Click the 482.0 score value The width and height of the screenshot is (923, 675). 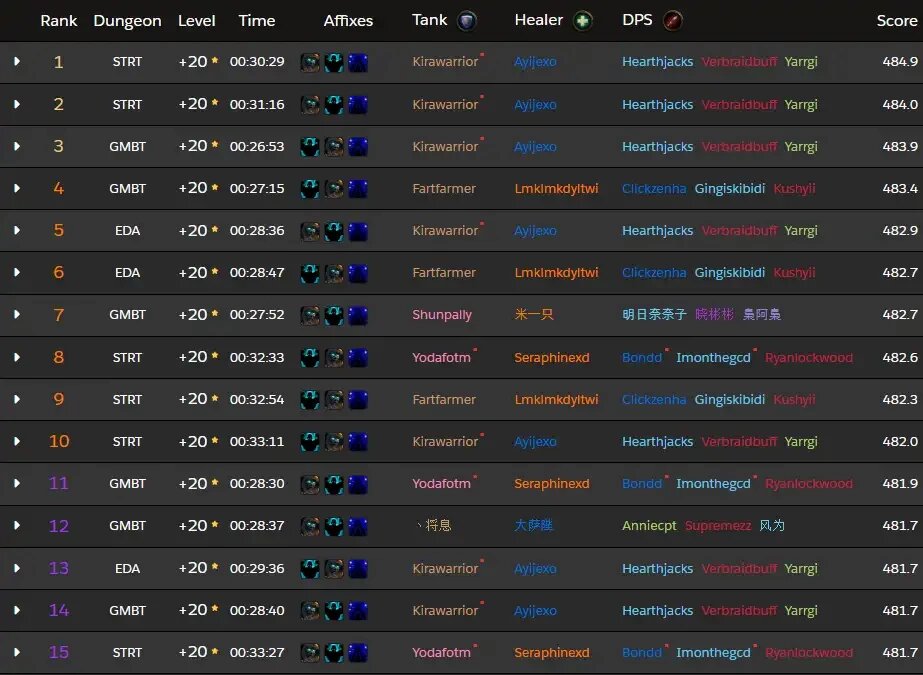[900, 441]
